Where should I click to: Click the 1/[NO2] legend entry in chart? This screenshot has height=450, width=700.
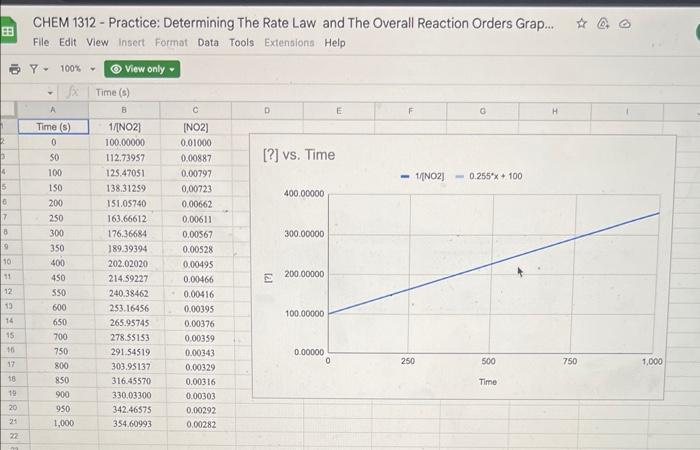tap(423, 176)
